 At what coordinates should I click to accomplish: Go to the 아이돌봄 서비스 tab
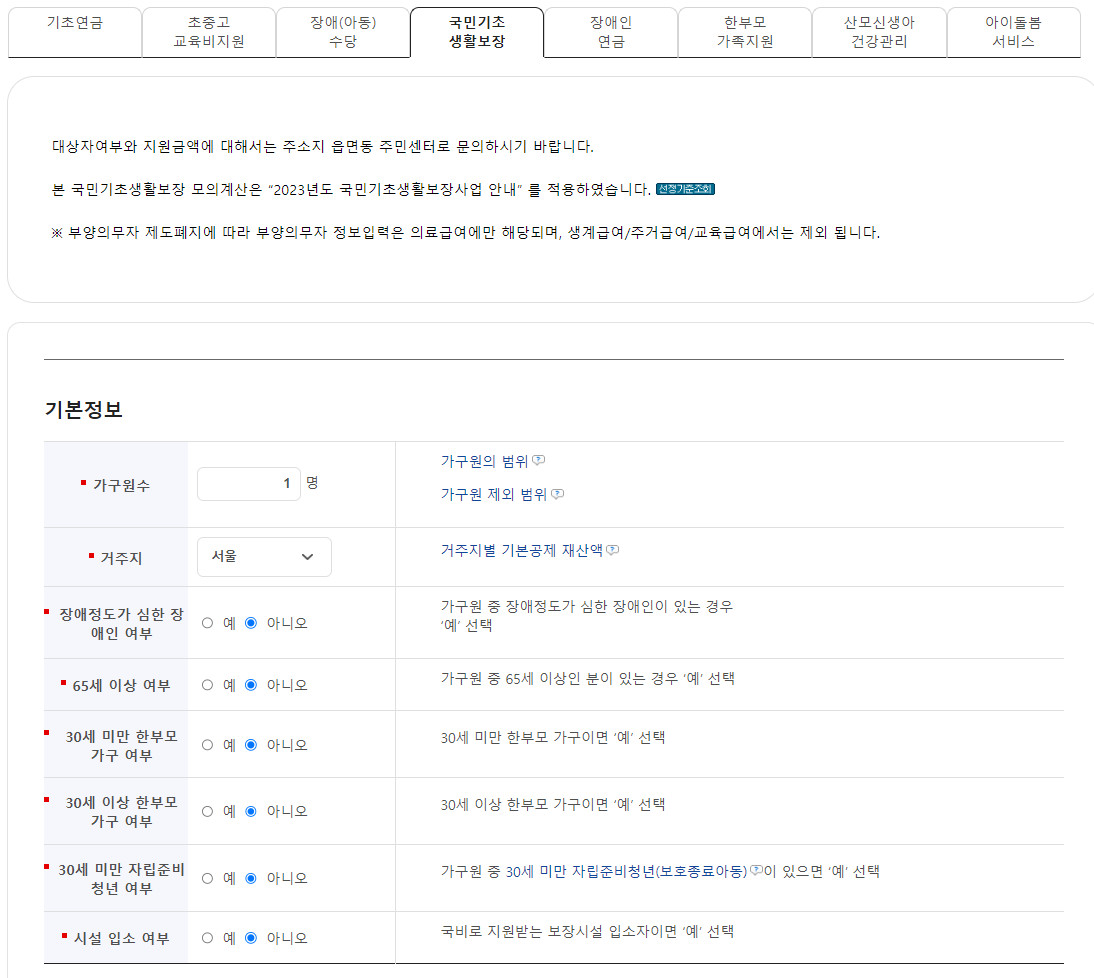click(1013, 32)
